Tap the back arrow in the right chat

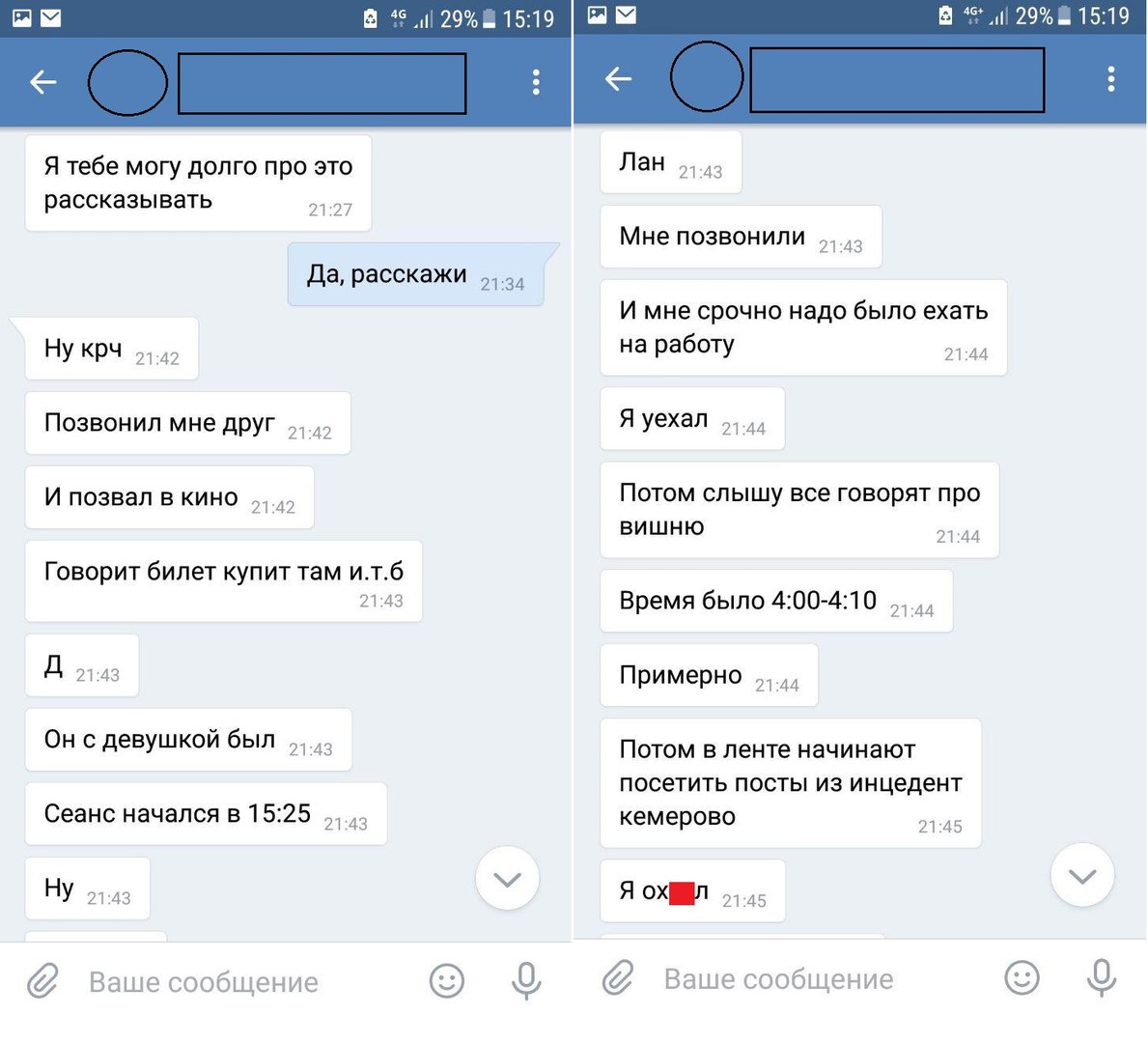(618, 78)
